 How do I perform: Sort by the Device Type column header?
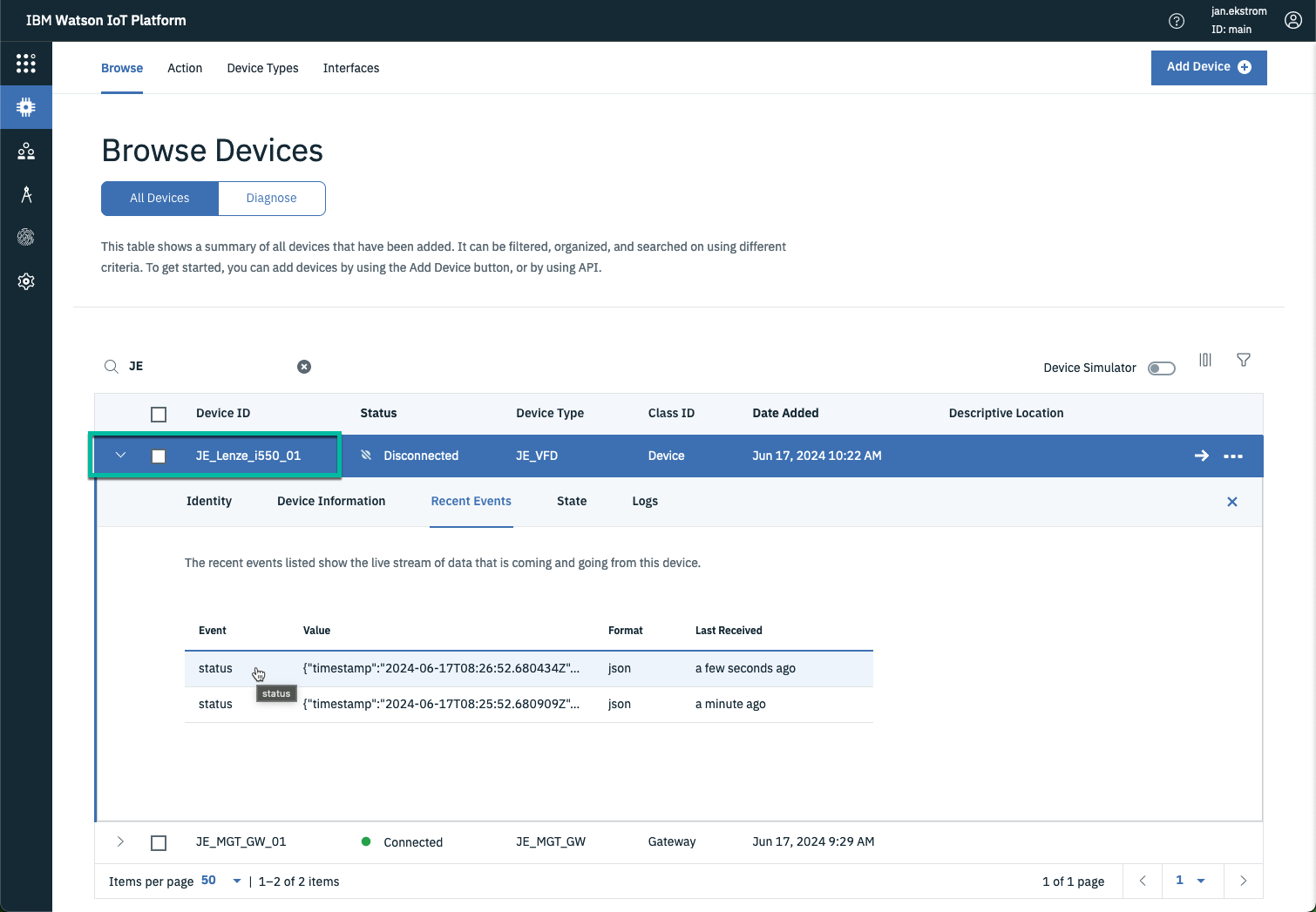click(550, 413)
